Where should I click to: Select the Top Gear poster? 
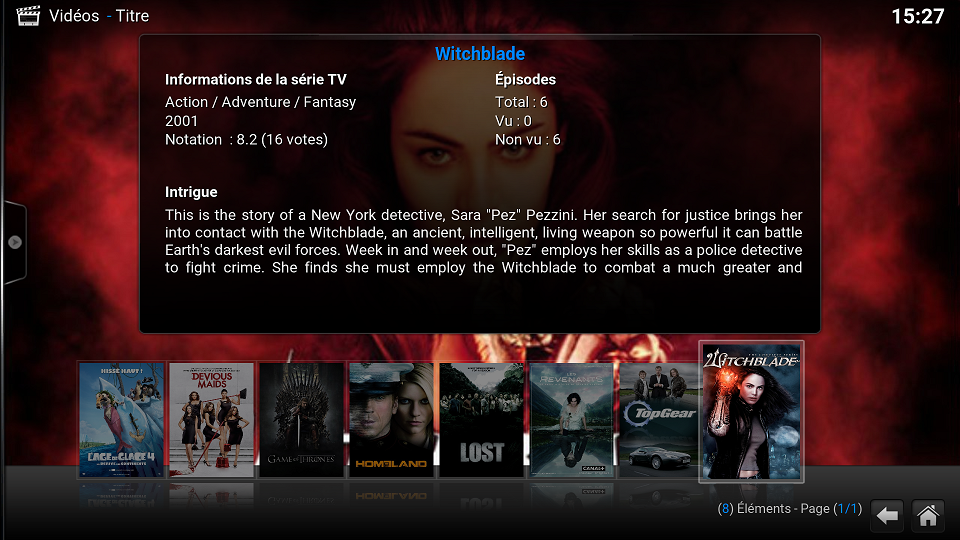click(x=659, y=420)
